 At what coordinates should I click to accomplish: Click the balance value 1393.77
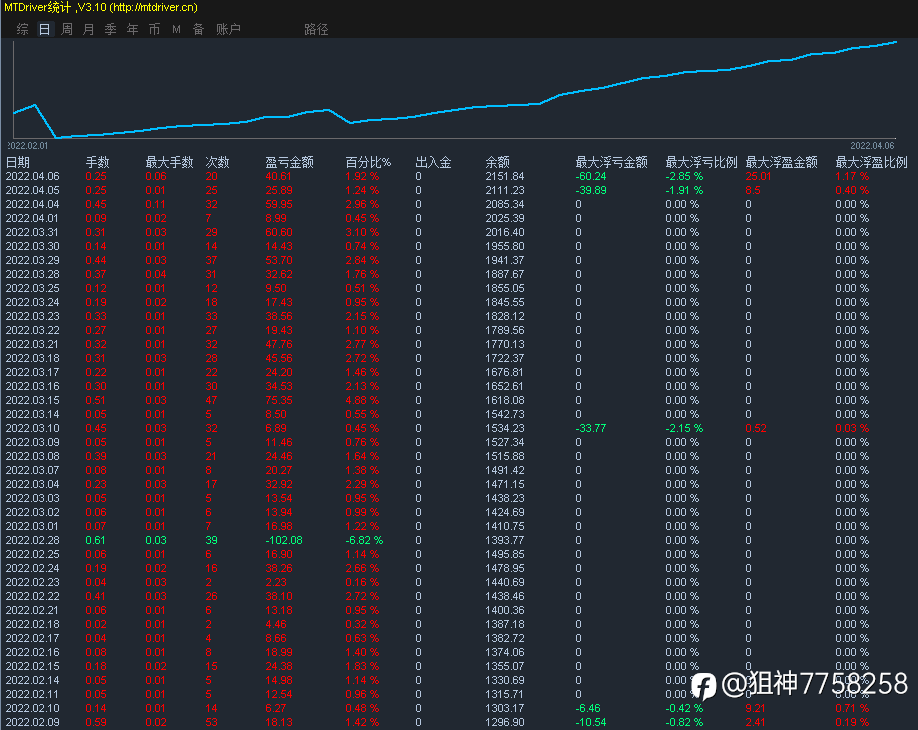tap(505, 540)
